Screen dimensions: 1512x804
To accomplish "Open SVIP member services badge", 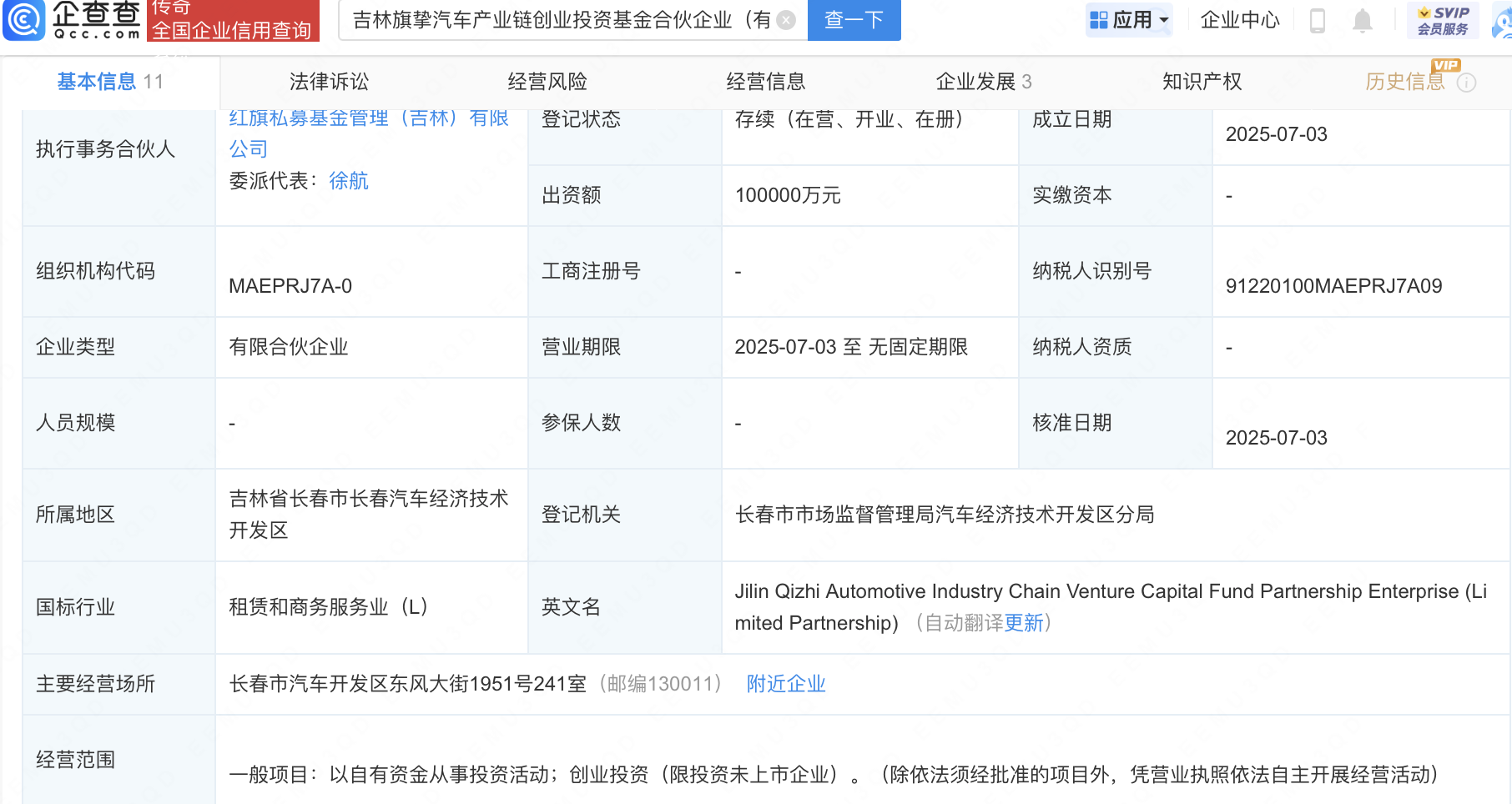I will point(1443,20).
